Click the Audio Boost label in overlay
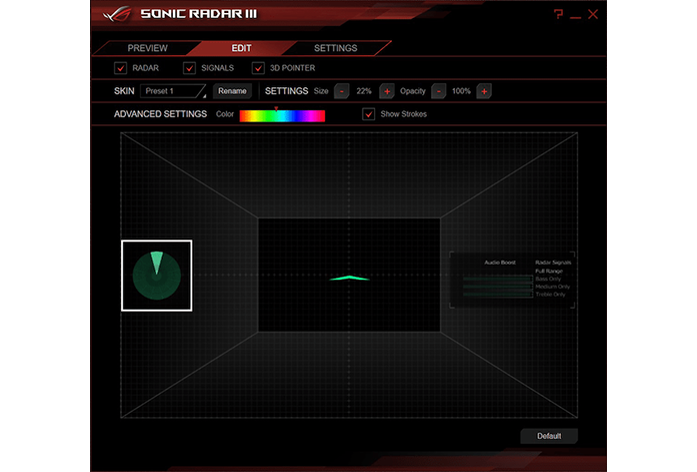This screenshot has height=472, width=697. coord(500,263)
